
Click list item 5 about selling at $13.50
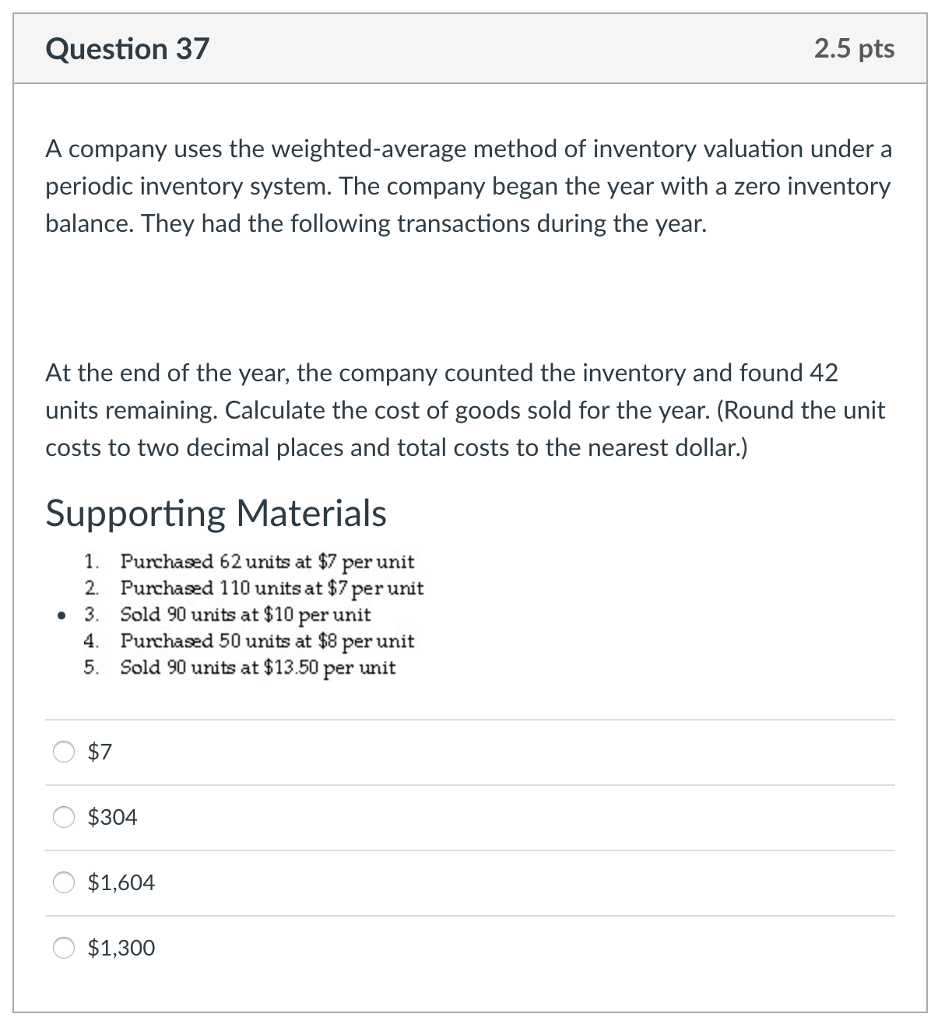click(248, 668)
